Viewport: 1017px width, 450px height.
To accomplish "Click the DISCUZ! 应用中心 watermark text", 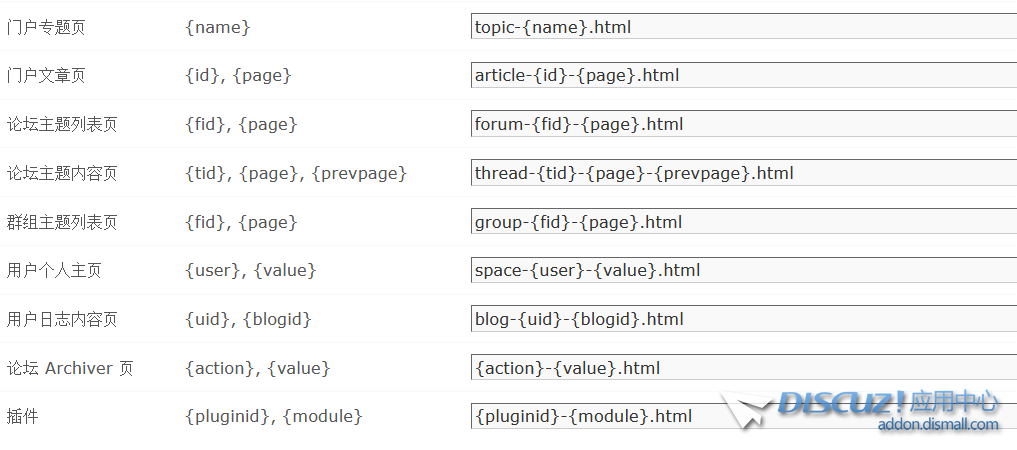I will pos(889,403).
